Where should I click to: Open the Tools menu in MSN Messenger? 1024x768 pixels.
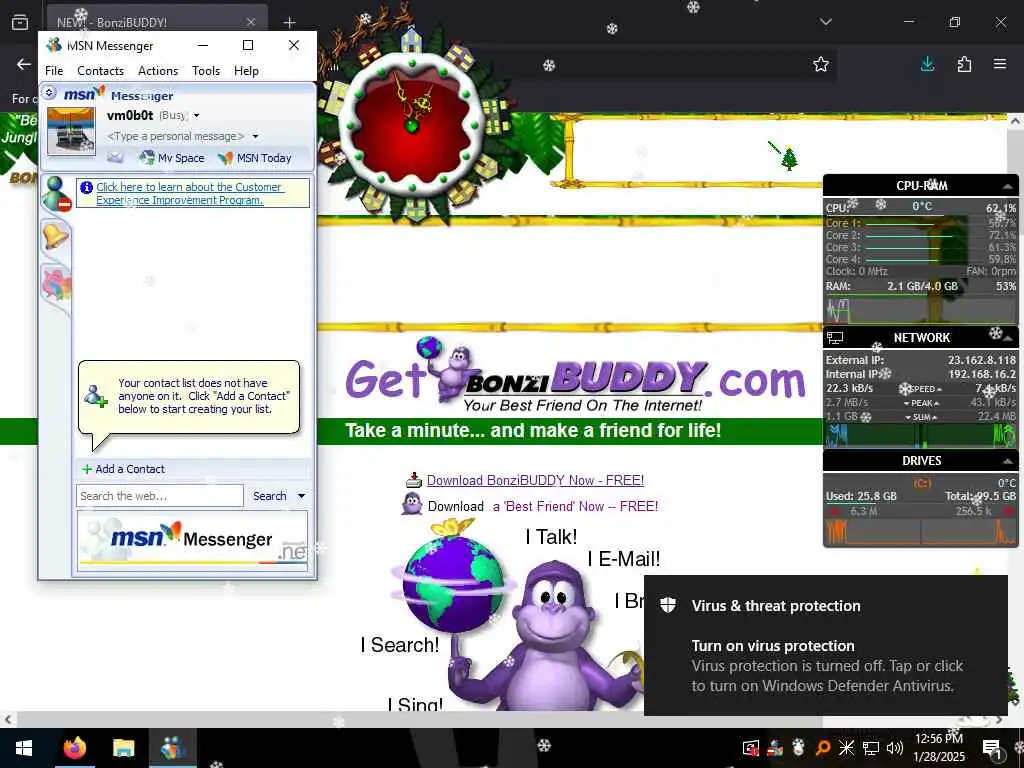tap(206, 71)
